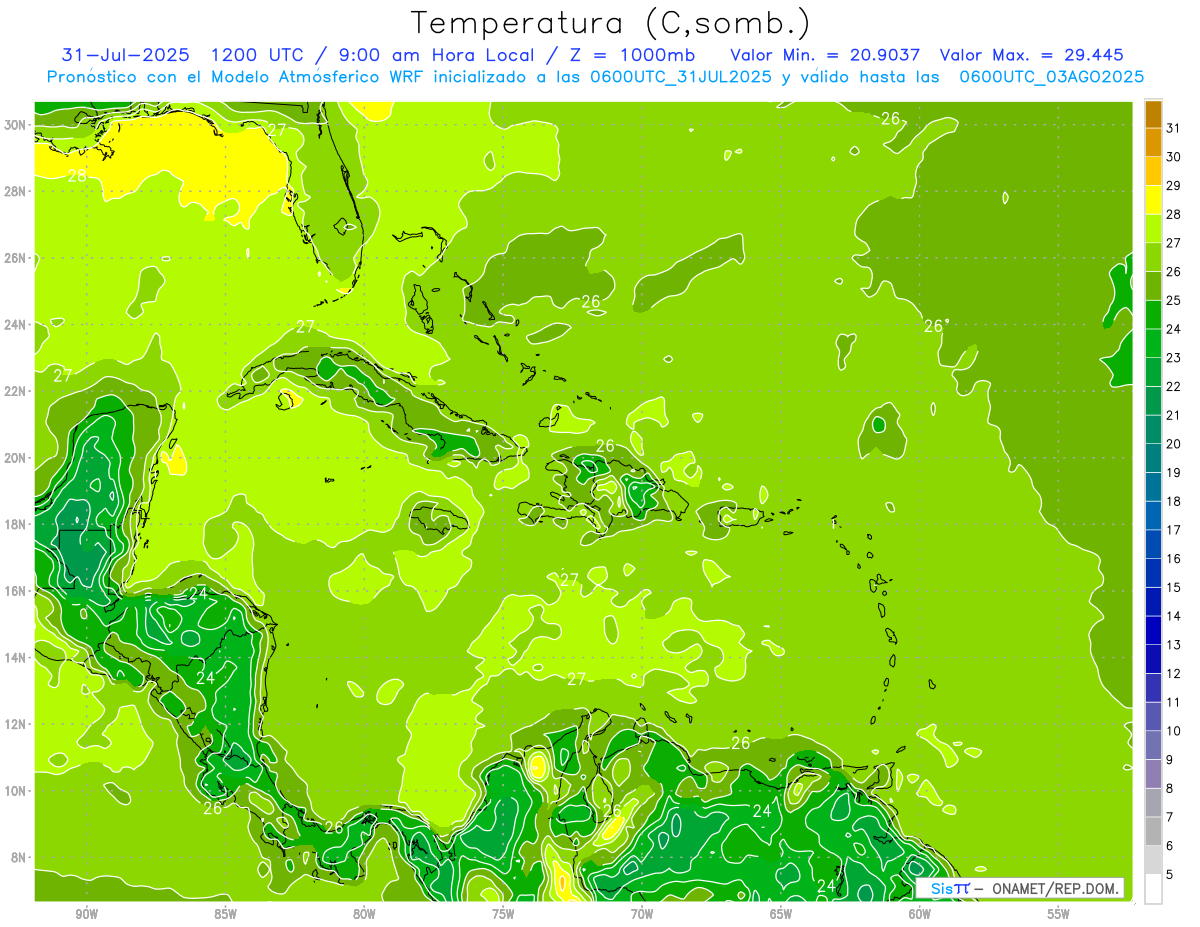Click the orange legend swatch between 30 and 31
1200x927 pixels.
(1153, 142)
